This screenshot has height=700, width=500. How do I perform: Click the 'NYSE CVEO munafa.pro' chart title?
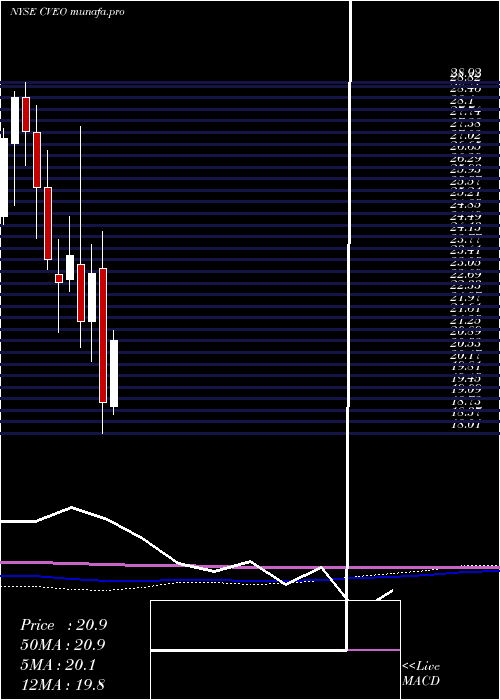[67, 12]
